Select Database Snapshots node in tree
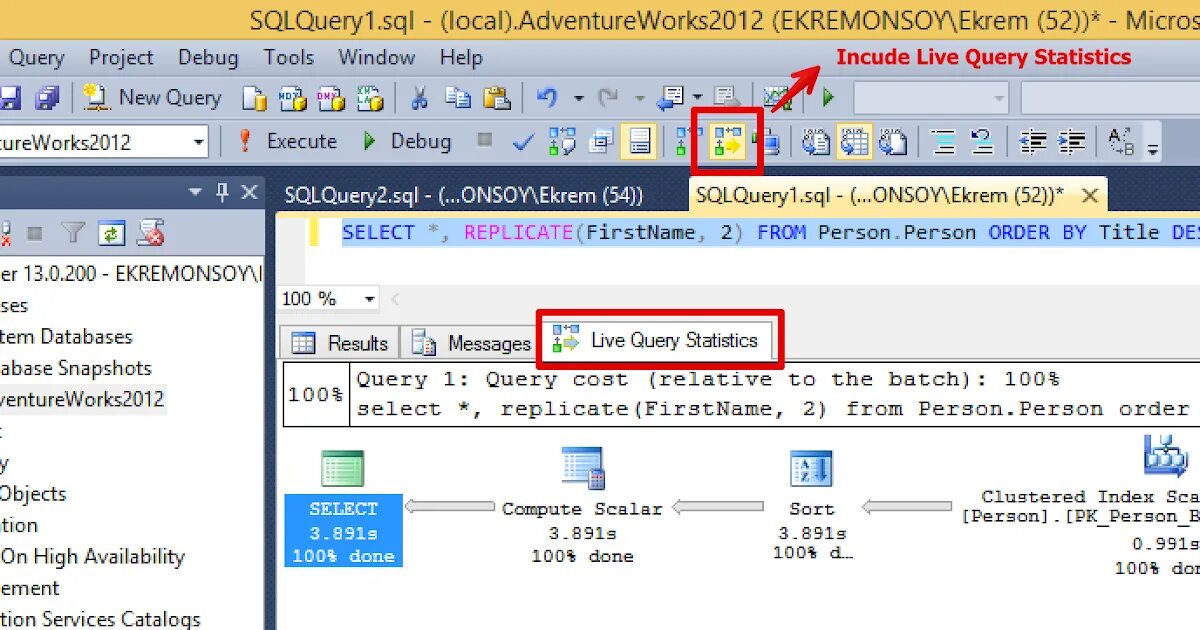 pos(76,368)
